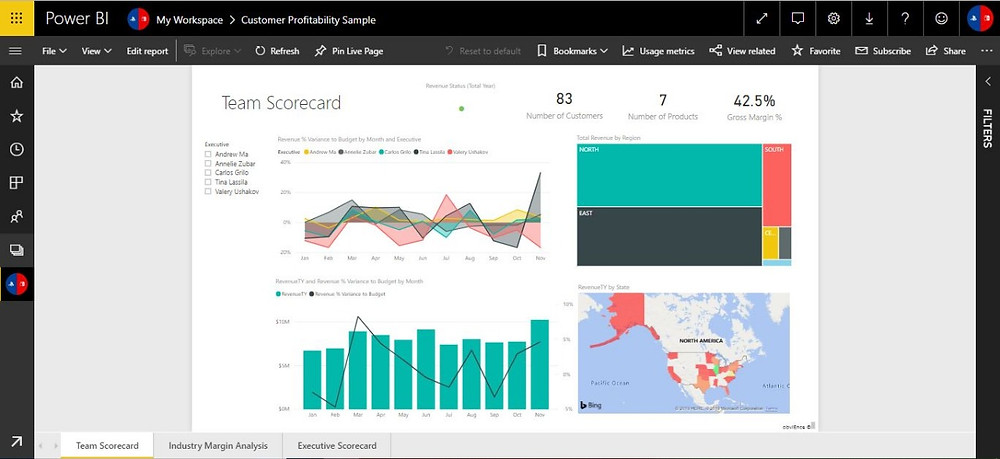Go to Home in the left sidebar

tap(17, 82)
